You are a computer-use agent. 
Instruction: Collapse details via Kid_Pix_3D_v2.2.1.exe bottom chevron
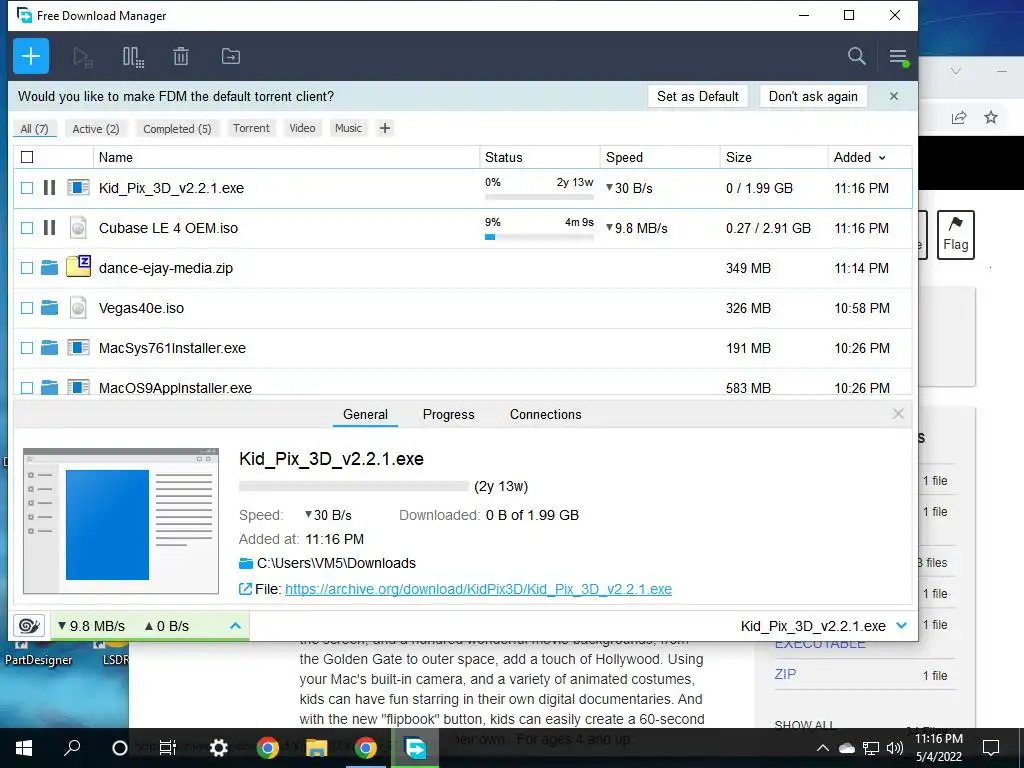pyautogui.click(x=902, y=626)
